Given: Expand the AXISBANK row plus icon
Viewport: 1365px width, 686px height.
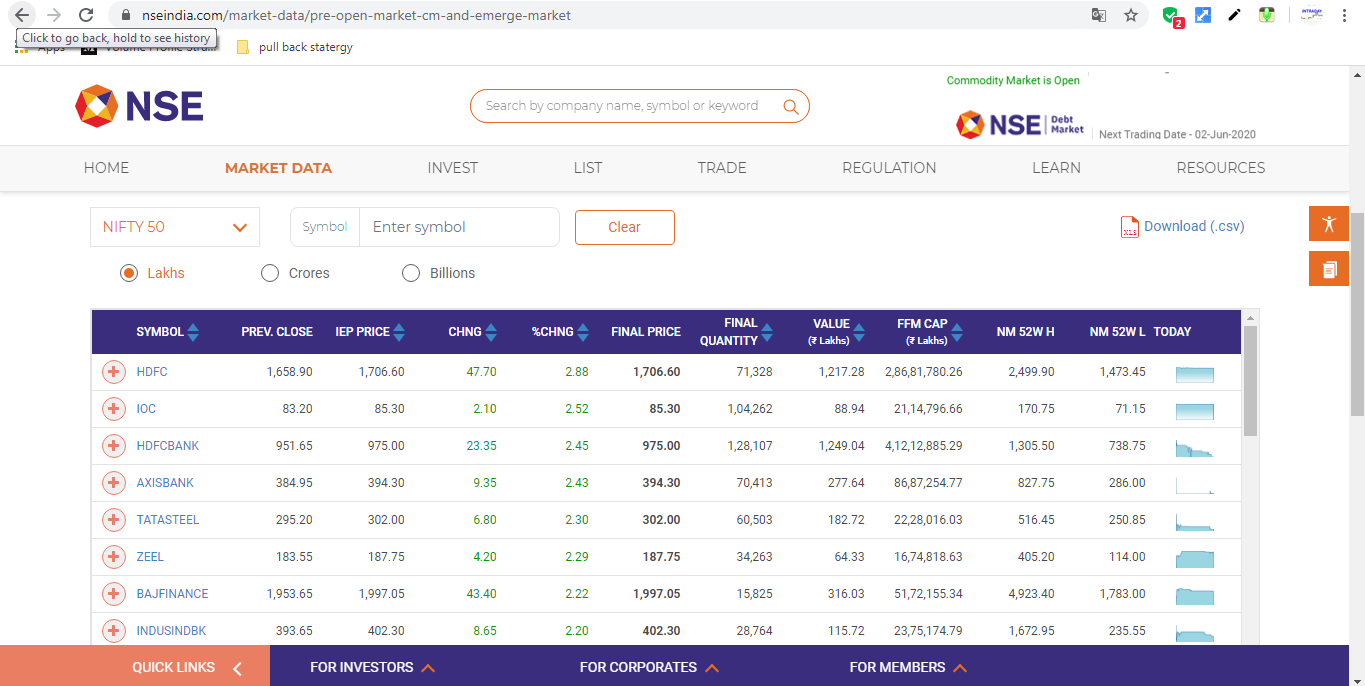Looking at the screenshot, I should tap(114, 483).
